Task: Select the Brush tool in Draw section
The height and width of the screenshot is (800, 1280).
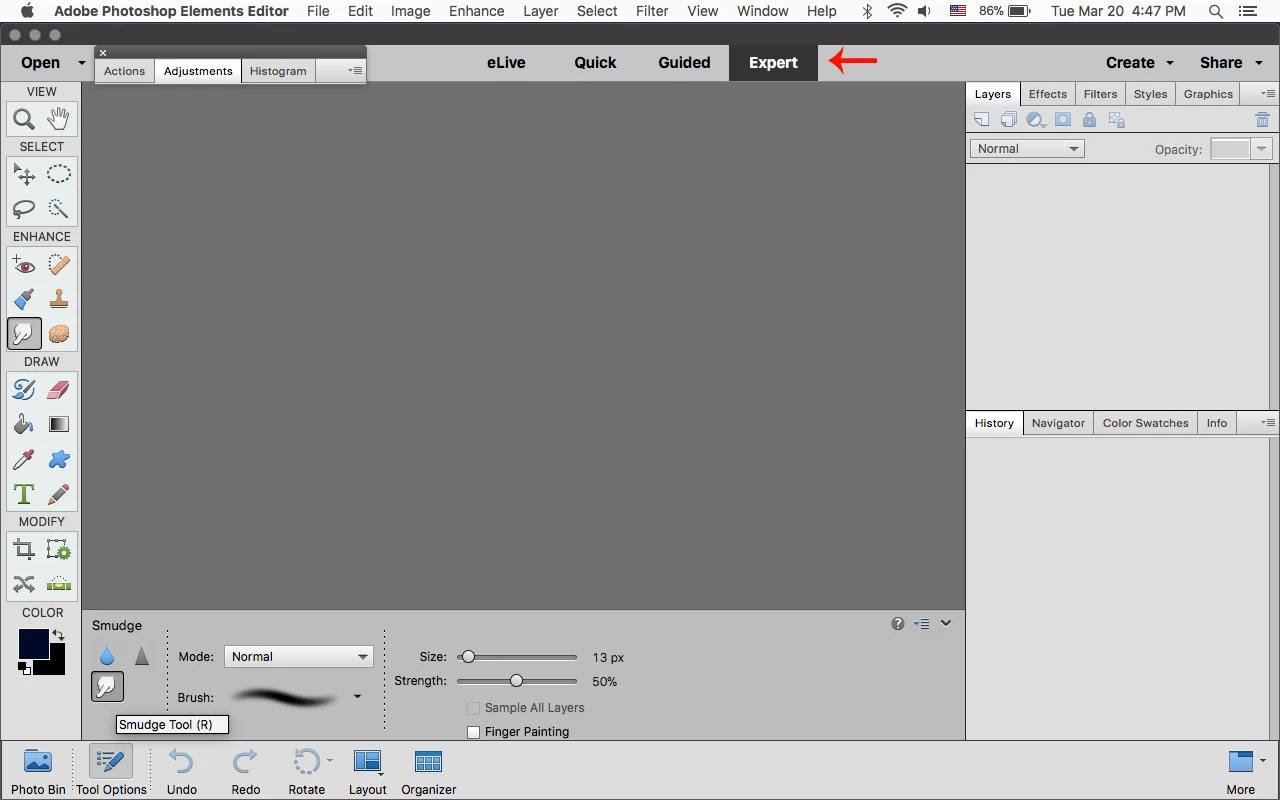Action: (24, 389)
